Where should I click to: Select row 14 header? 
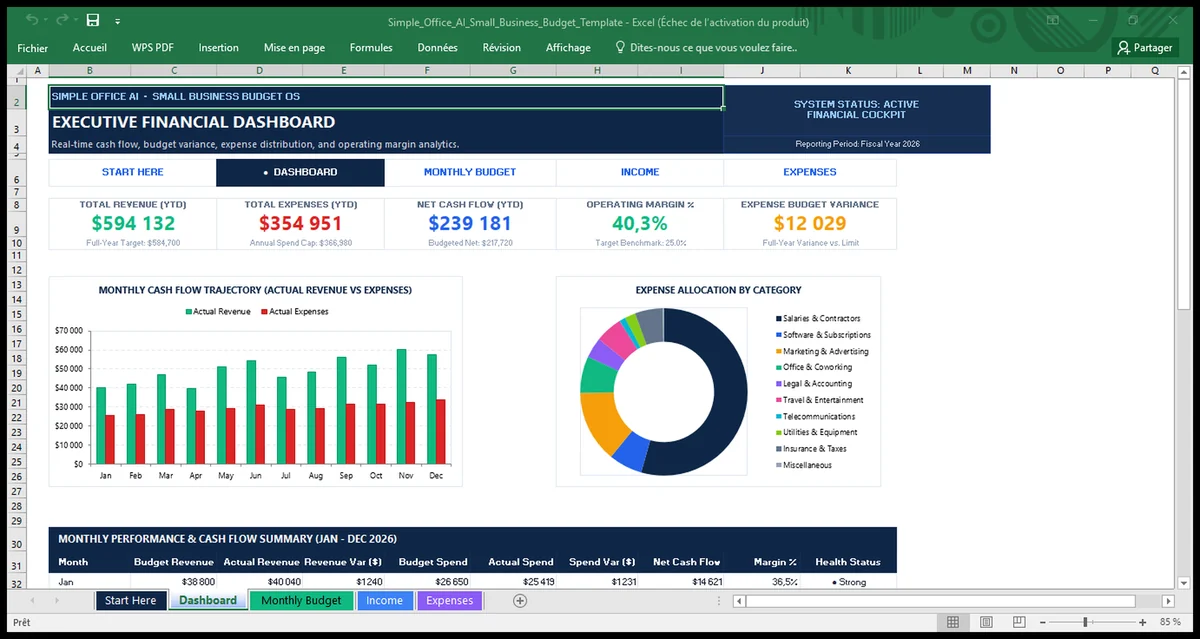(15, 300)
